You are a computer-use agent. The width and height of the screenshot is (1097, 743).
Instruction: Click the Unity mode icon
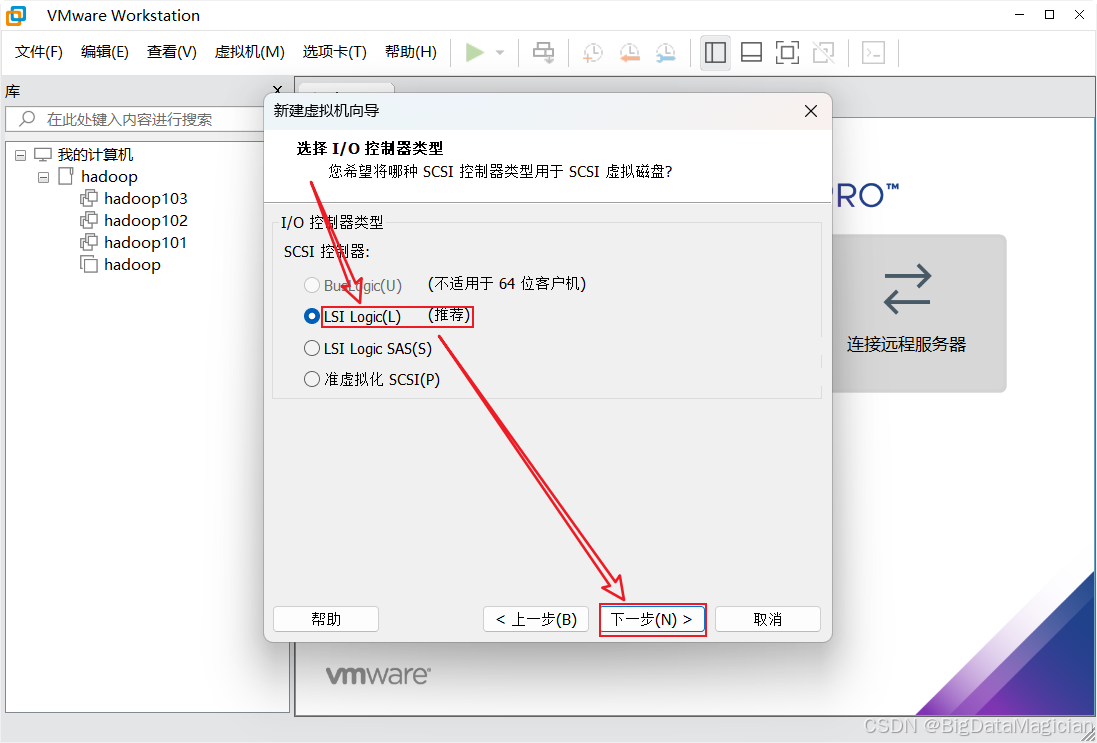point(823,52)
